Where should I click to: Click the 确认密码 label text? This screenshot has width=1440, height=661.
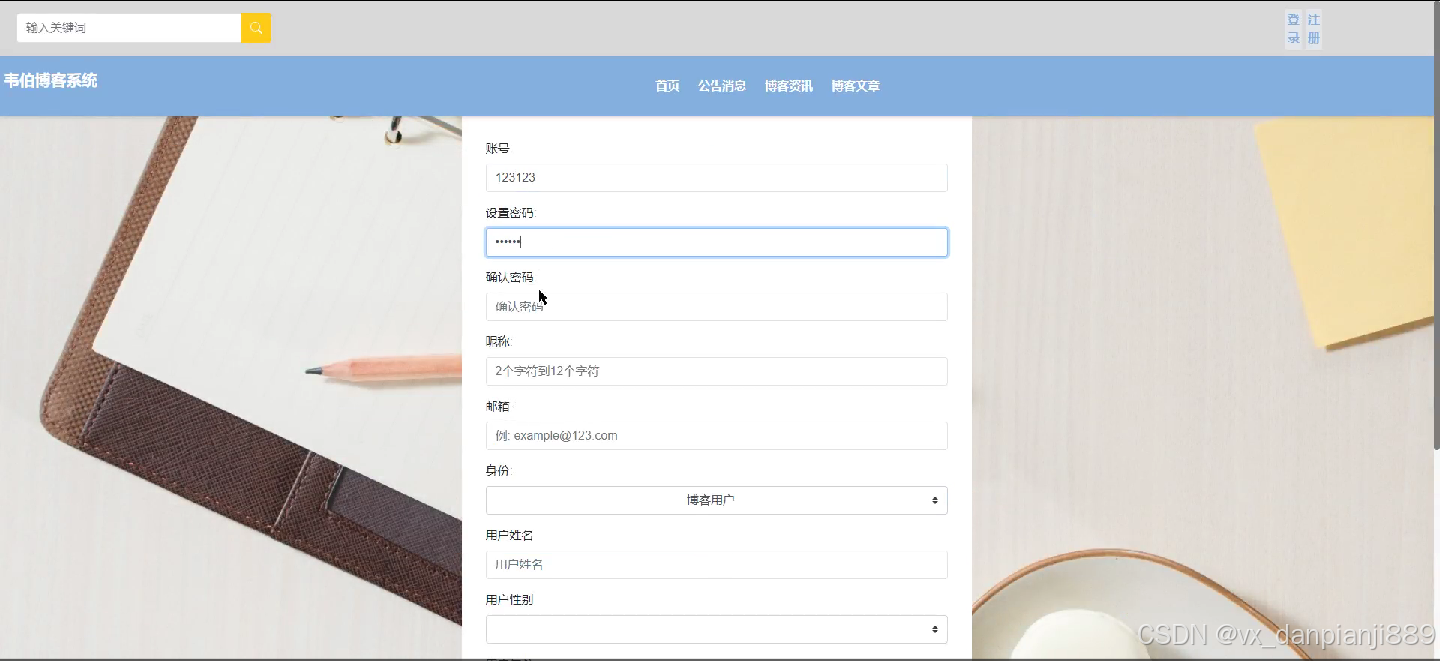coord(510,277)
